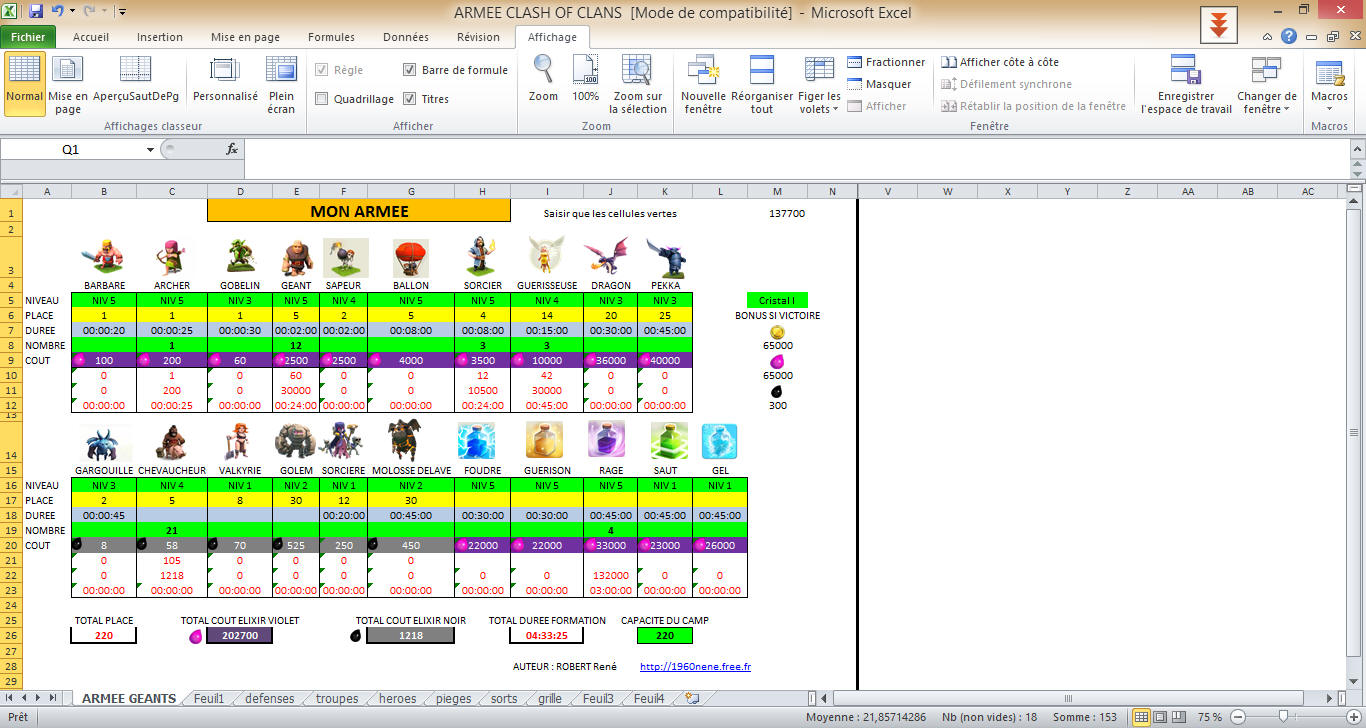Click the green Cristal I cell
1366x728 pixels.
pyautogui.click(x=777, y=300)
